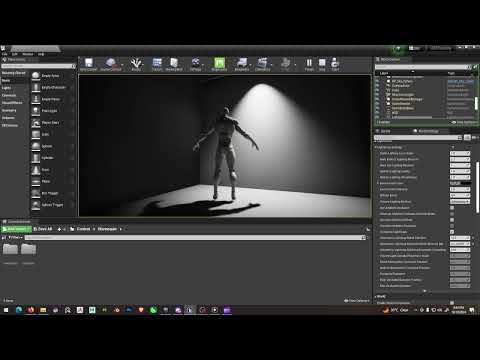Click the green Add New button
The height and width of the screenshot is (360, 480).
point(16,229)
